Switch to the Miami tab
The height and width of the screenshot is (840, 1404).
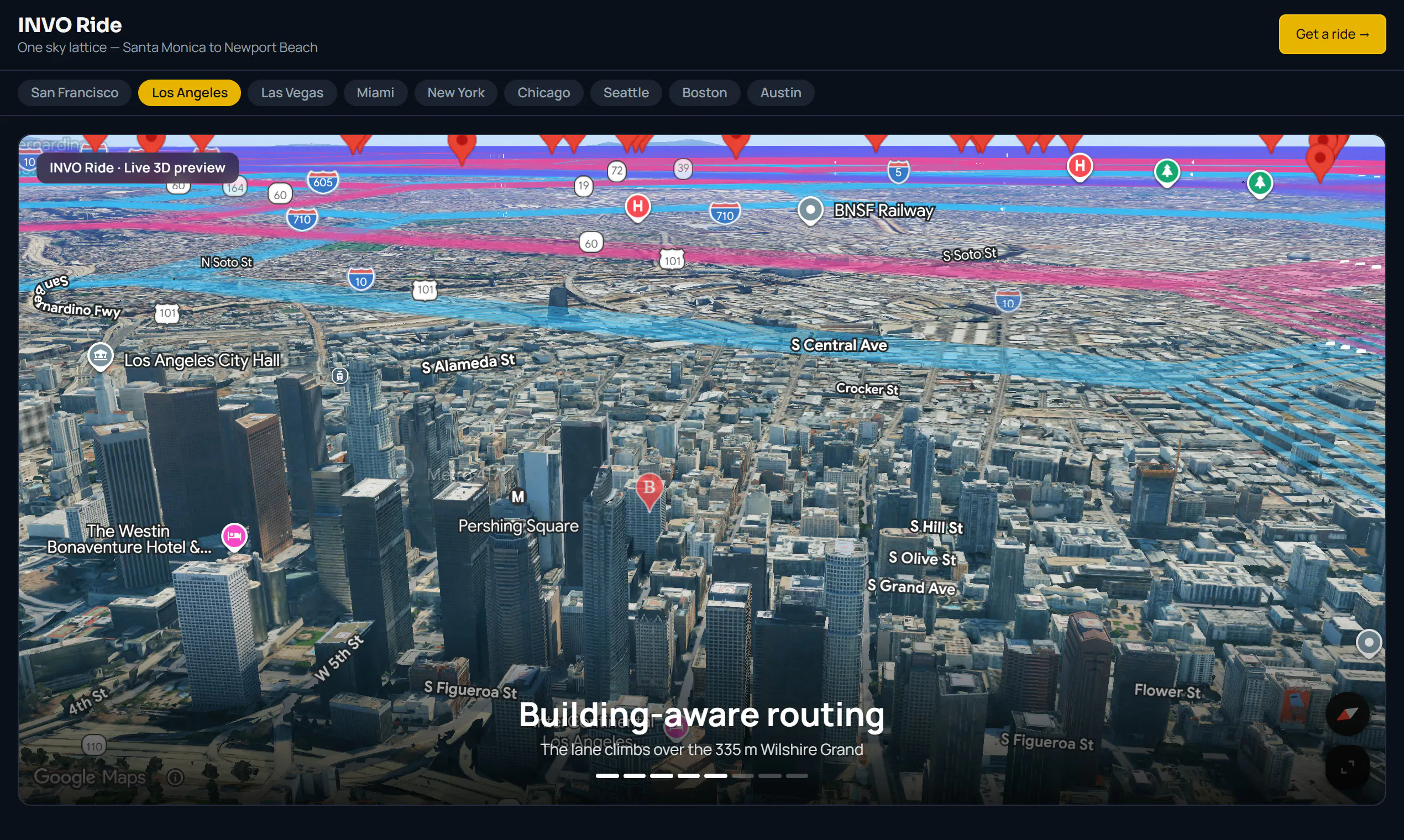tap(375, 92)
